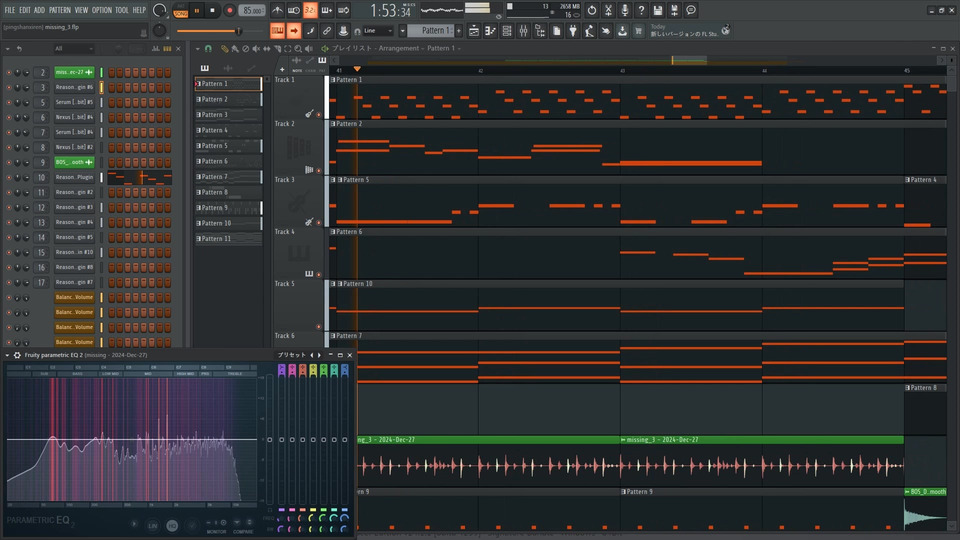960x540 pixels.
Task: Select the paint brush tool in Playlist
Action: (x=234, y=48)
